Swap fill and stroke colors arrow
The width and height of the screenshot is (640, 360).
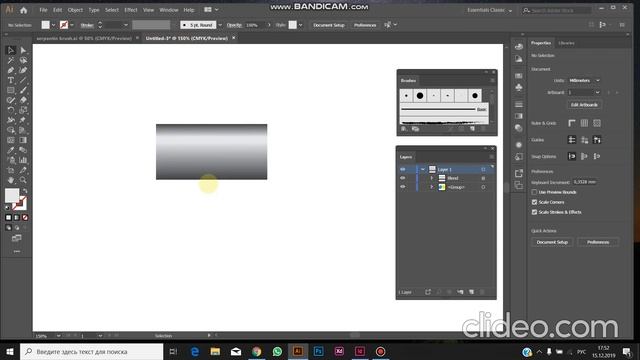(x=25, y=191)
